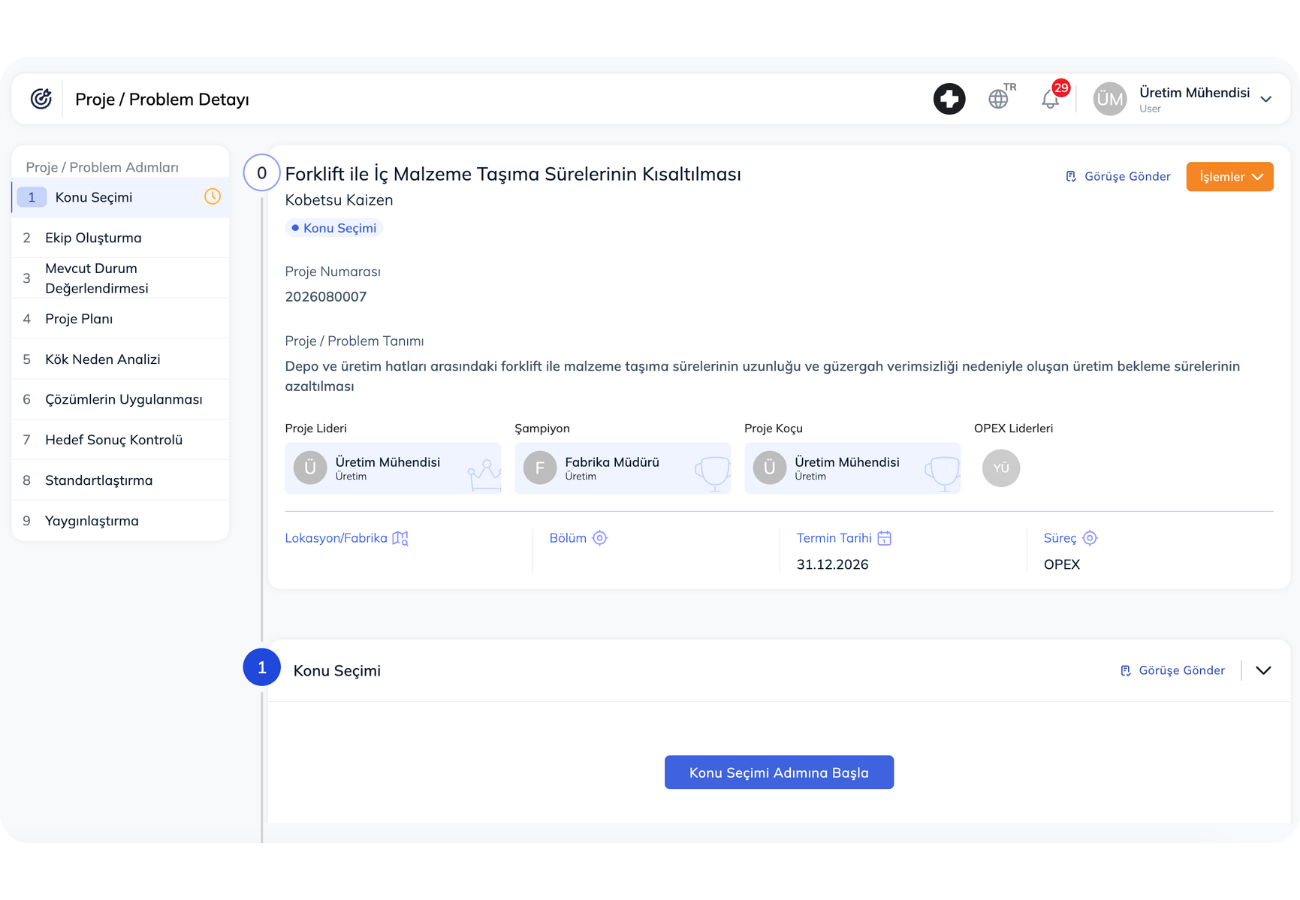The height and width of the screenshot is (900, 1300).
Task: Click Proje Koçu Üretim Mühendisi card
Action: pos(853,468)
